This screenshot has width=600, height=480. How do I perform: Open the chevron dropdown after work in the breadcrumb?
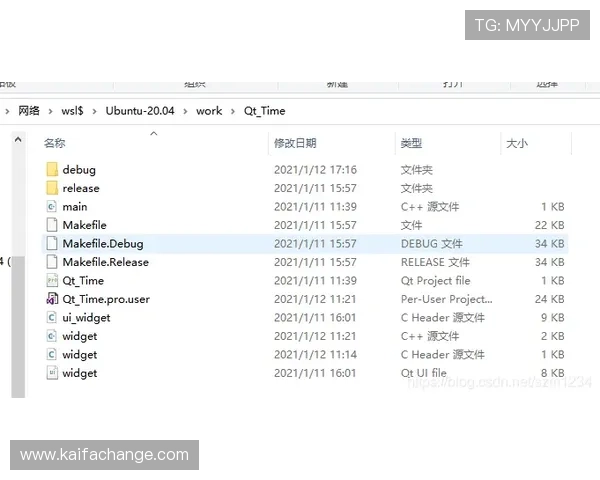[x=233, y=111]
